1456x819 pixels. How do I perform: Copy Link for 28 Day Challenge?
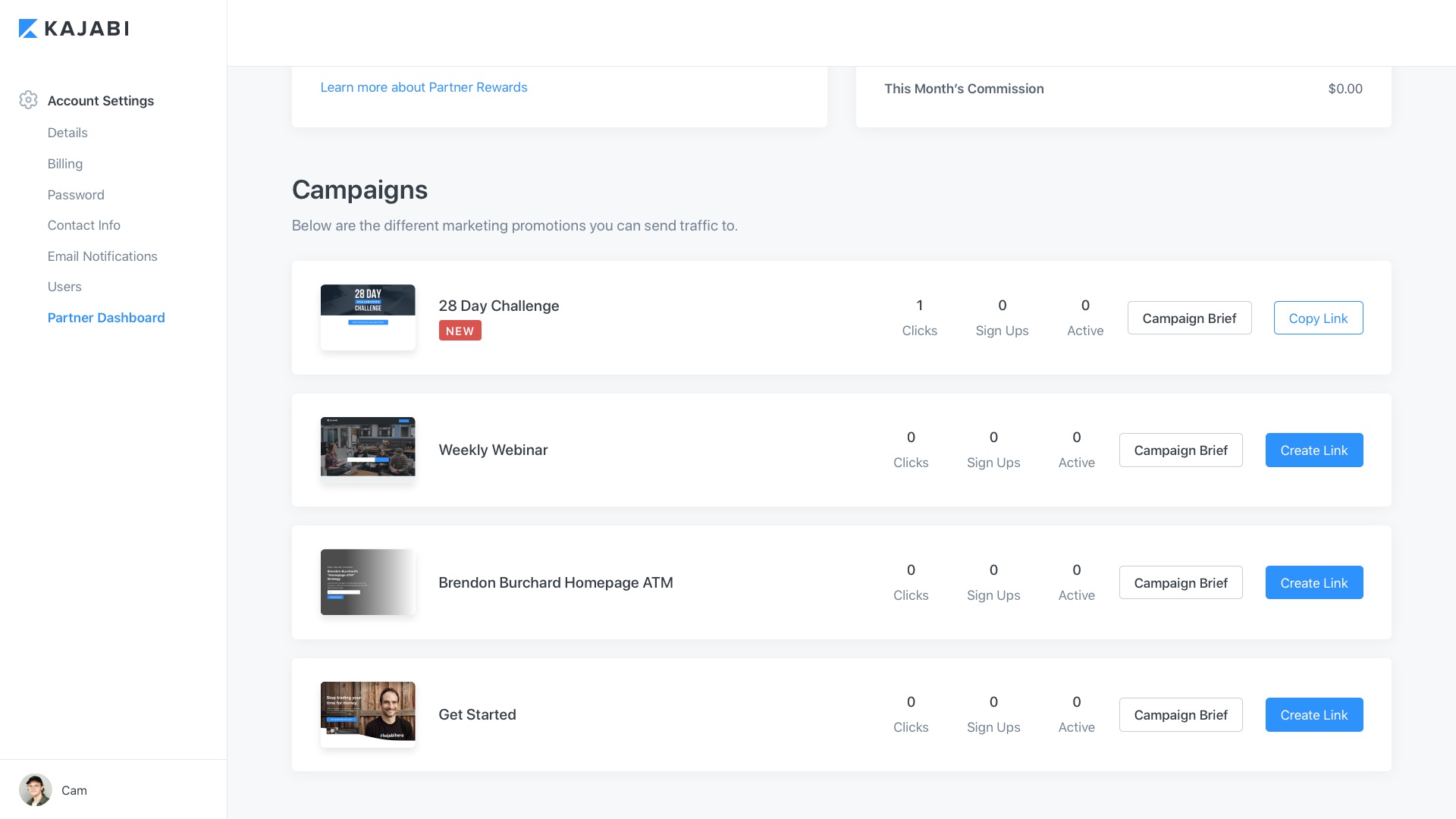click(1318, 318)
